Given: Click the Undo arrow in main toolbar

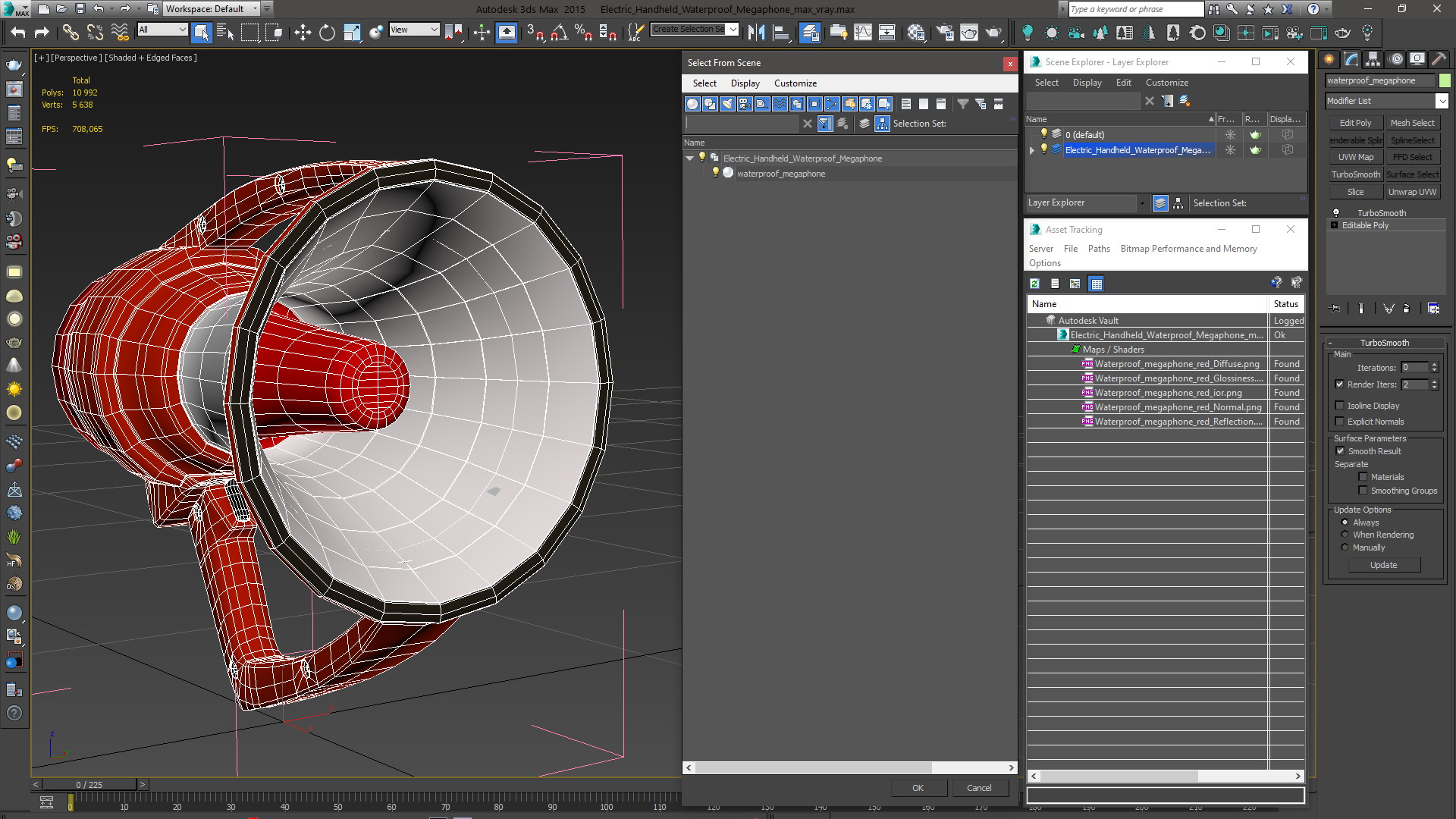Looking at the screenshot, I should click(17, 32).
